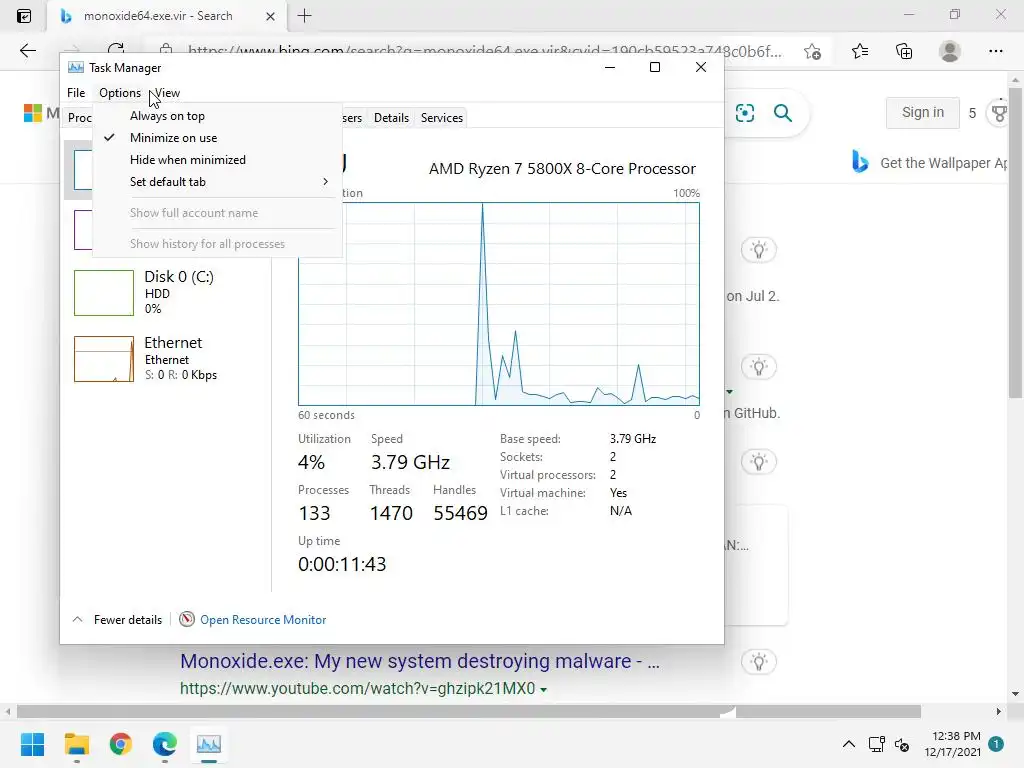
Task: Open Edge Settings and more menu
Action: click(x=995, y=51)
